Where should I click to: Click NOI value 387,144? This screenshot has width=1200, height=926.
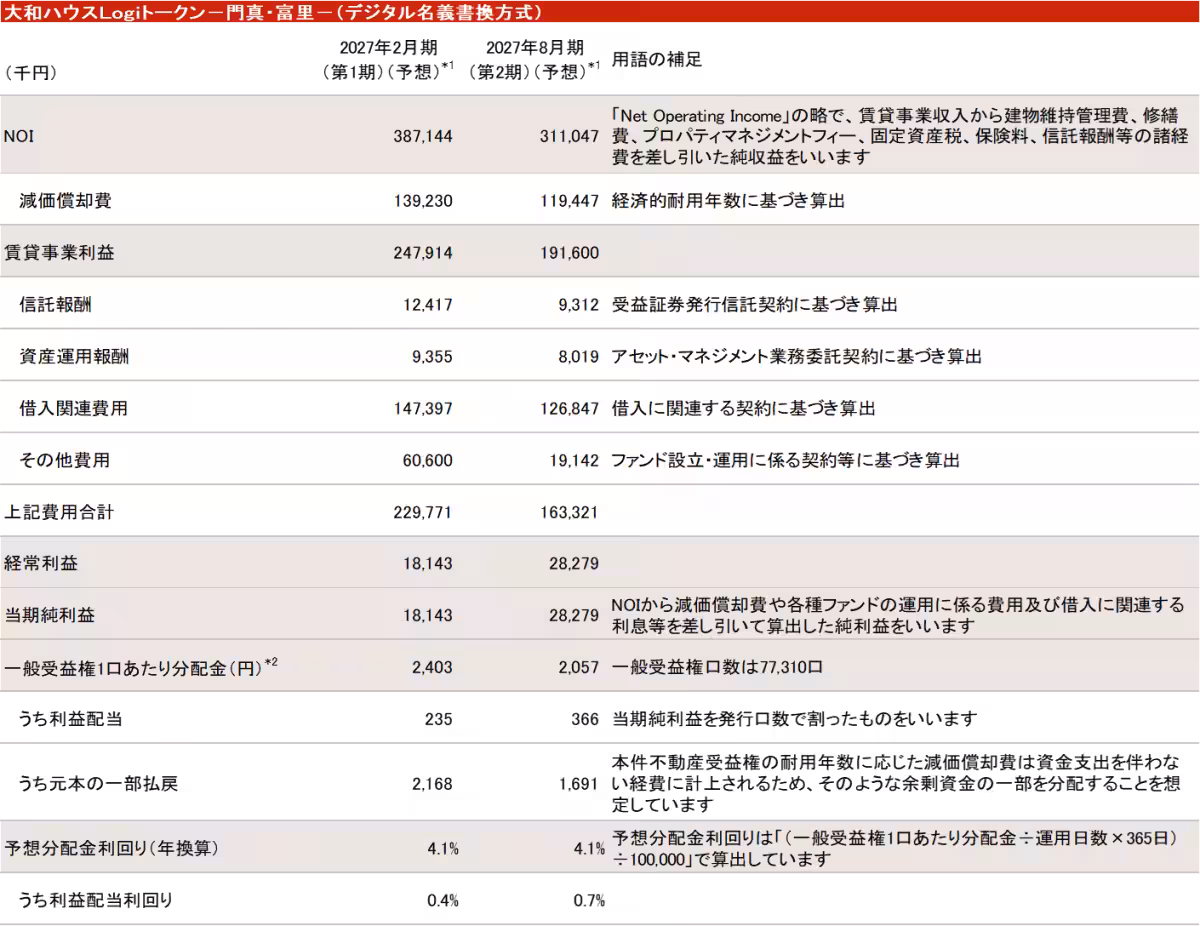tap(423, 136)
